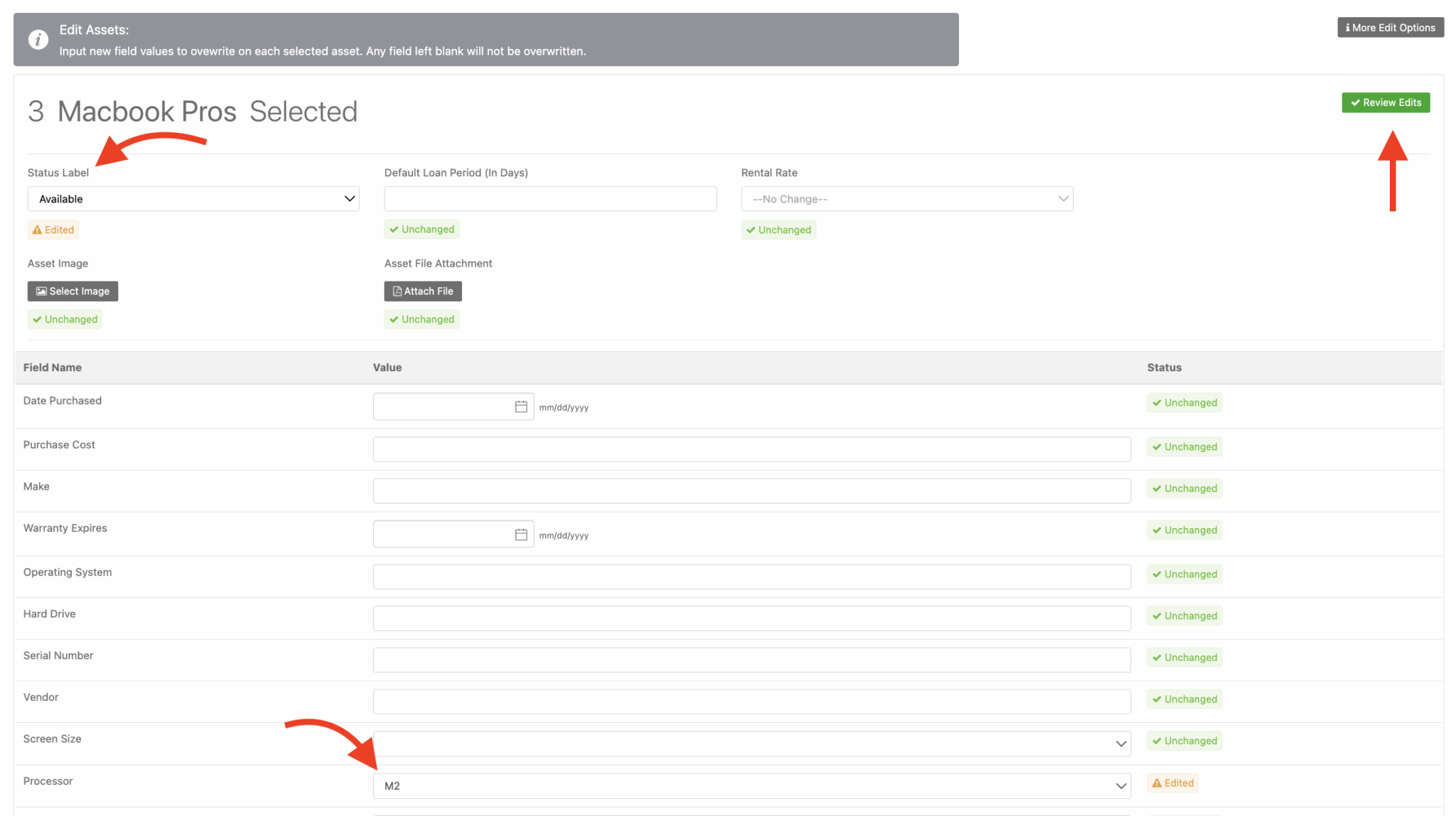
Task: Focus the Default Loan Period input
Action: click(x=550, y=199)
